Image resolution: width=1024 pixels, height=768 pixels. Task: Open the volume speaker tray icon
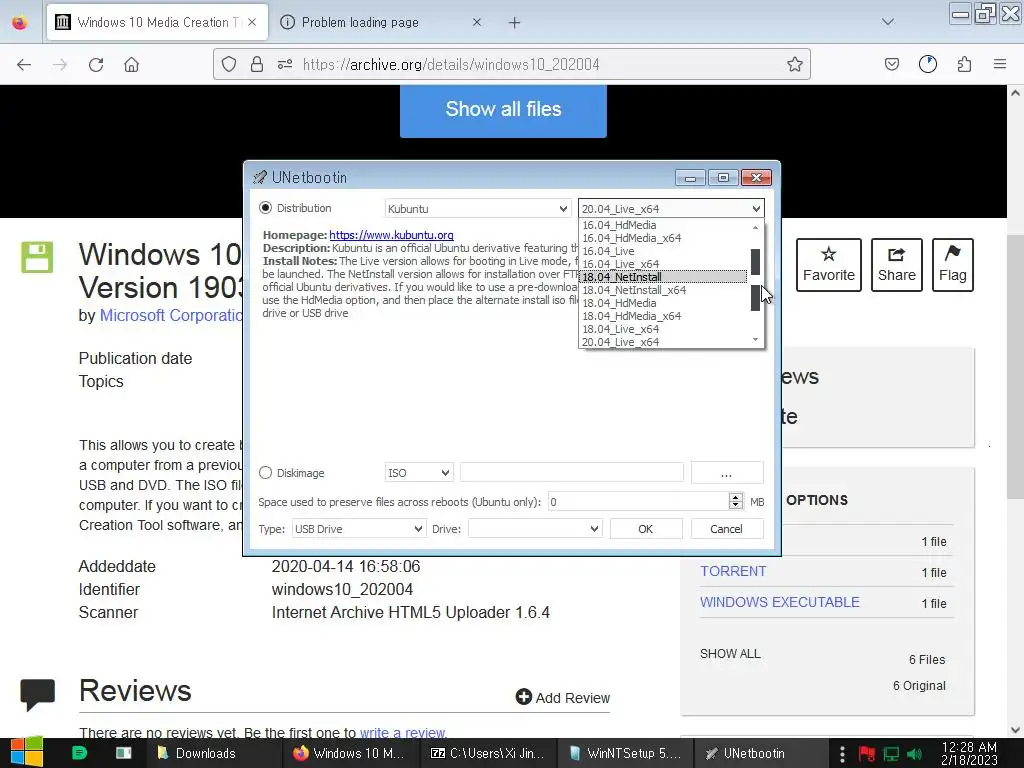click(915, 754)
